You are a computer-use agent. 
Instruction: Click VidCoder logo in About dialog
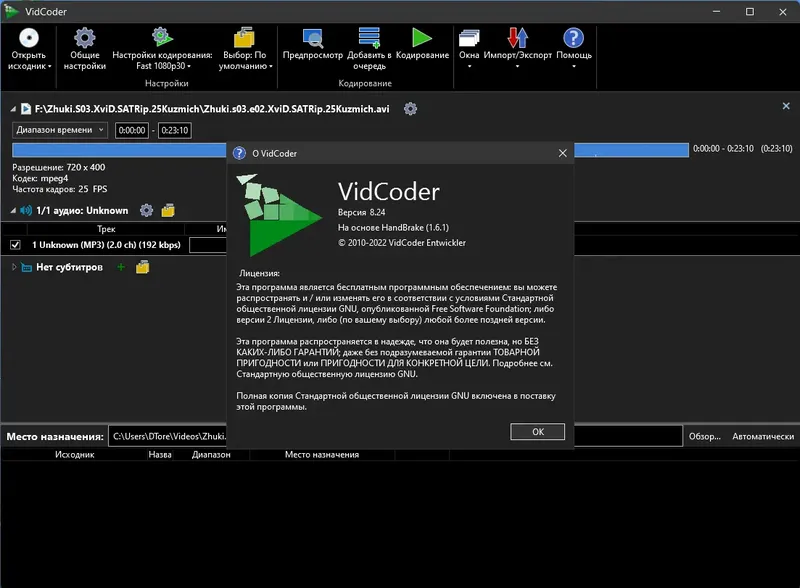(x=279, y=215)
